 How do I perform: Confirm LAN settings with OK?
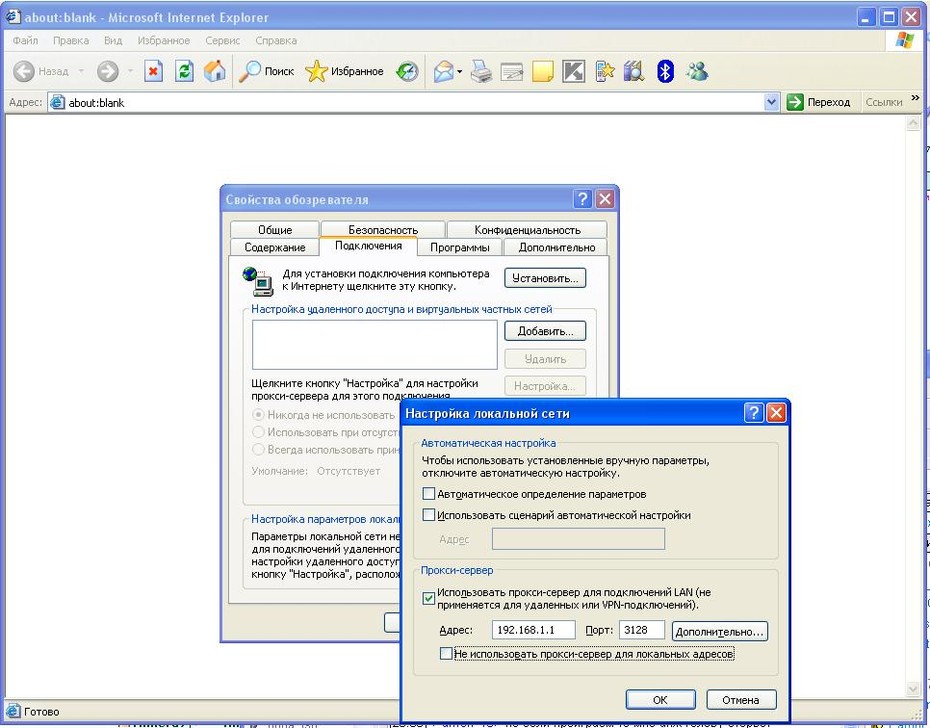660,700
